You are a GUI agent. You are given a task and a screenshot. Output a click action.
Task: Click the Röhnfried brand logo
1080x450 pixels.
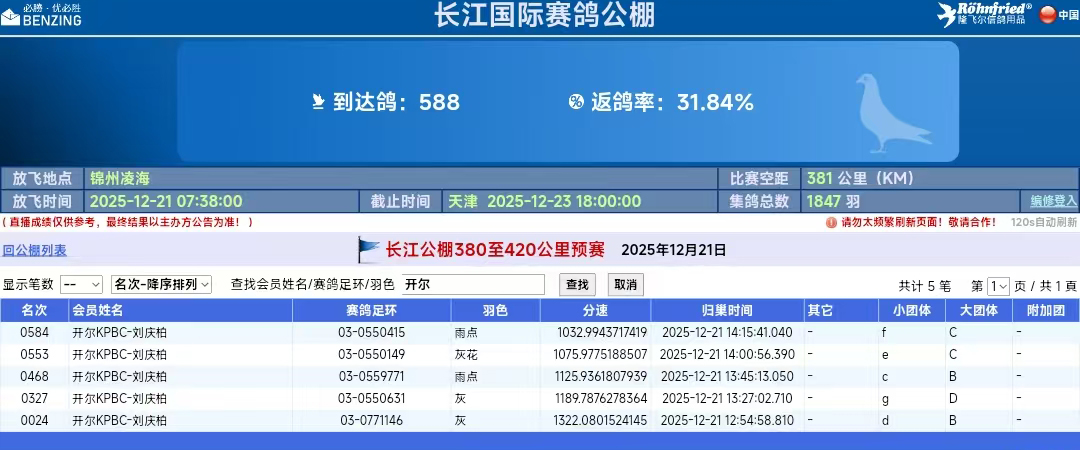point(984,14)
